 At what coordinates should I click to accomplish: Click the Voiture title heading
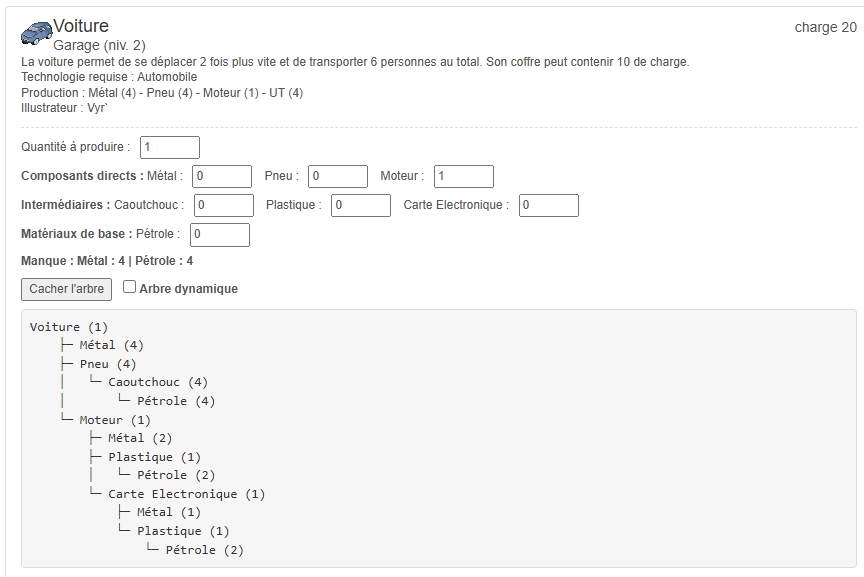pos(81,26)
